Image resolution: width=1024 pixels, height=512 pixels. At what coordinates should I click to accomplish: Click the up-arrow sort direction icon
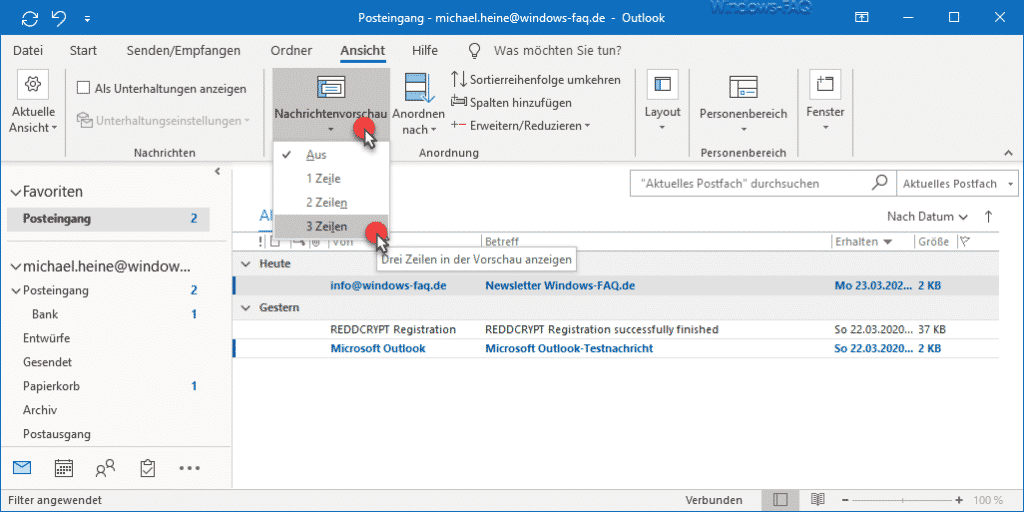coord(988,216)
